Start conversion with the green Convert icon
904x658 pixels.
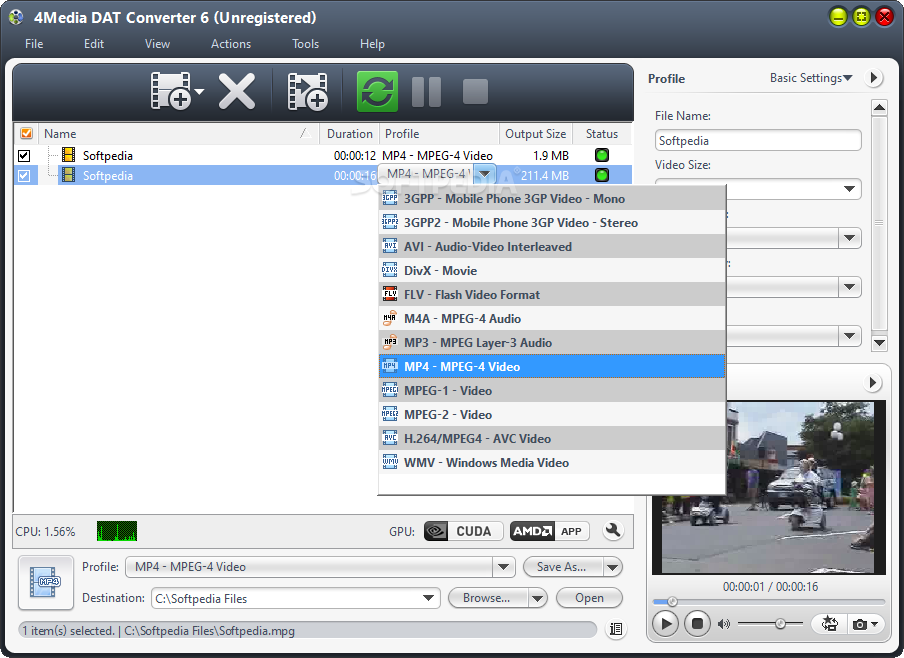pos(377,91)
